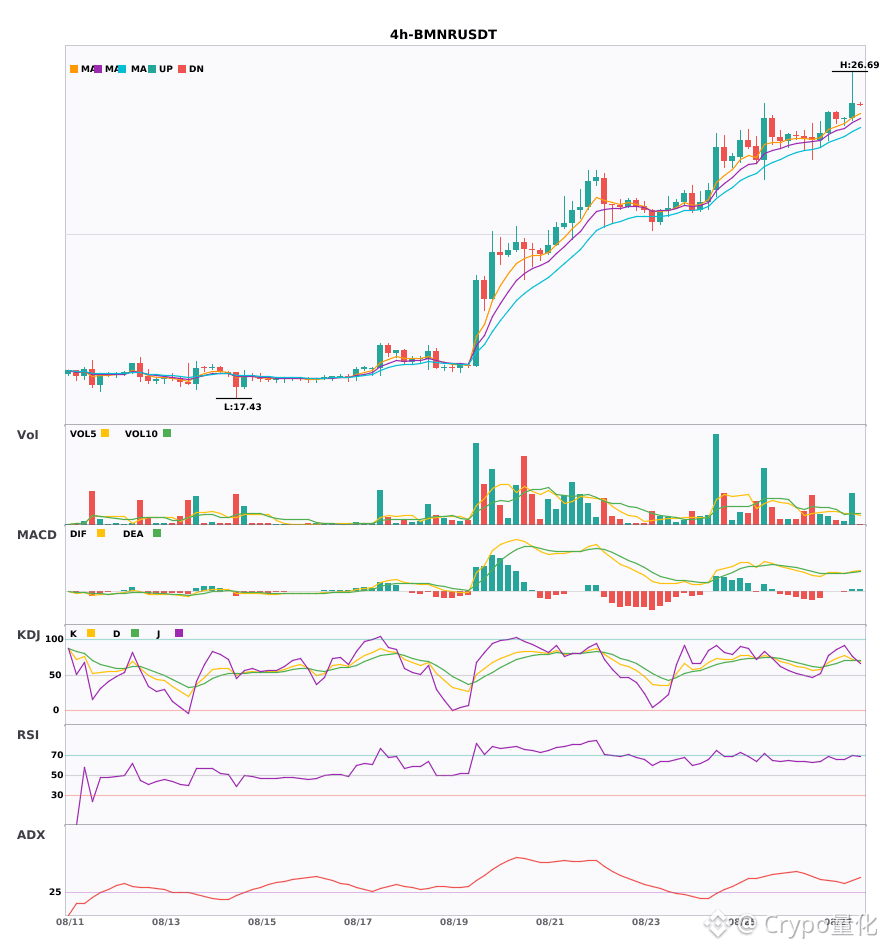Click the red DN legend swatch
Image resolution: width=885 pixels, height=950 pixels.
pos(182,69)
